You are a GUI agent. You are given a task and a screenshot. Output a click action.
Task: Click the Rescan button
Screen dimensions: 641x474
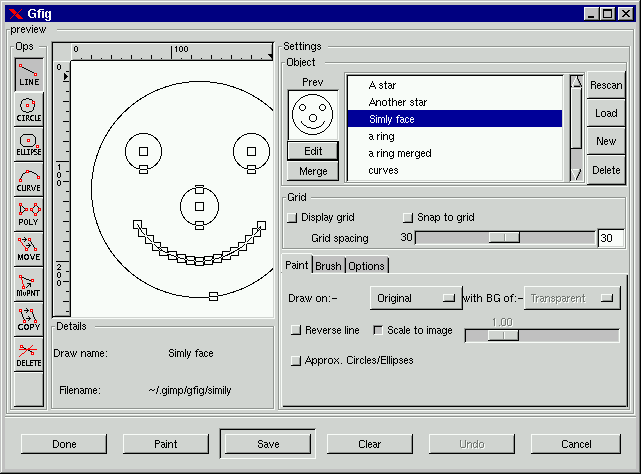coord(606,86)
